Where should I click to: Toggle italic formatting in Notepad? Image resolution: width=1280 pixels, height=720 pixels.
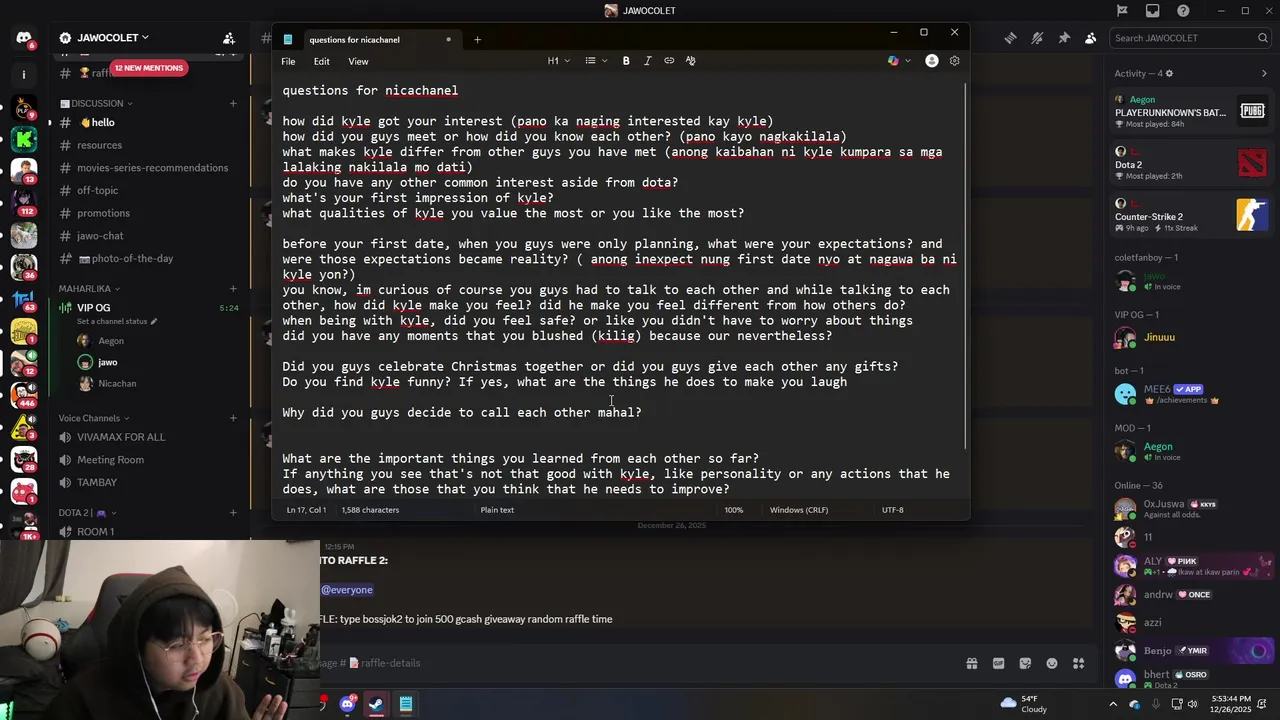click(647, 61)
